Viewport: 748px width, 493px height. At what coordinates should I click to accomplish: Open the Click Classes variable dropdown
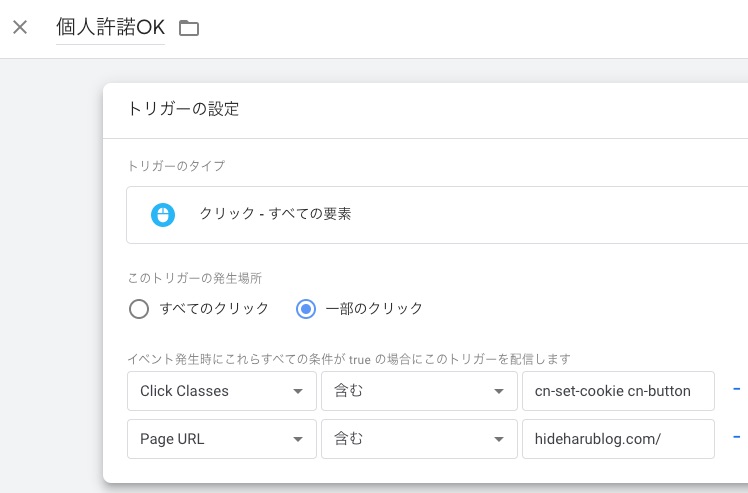(221, 391)
